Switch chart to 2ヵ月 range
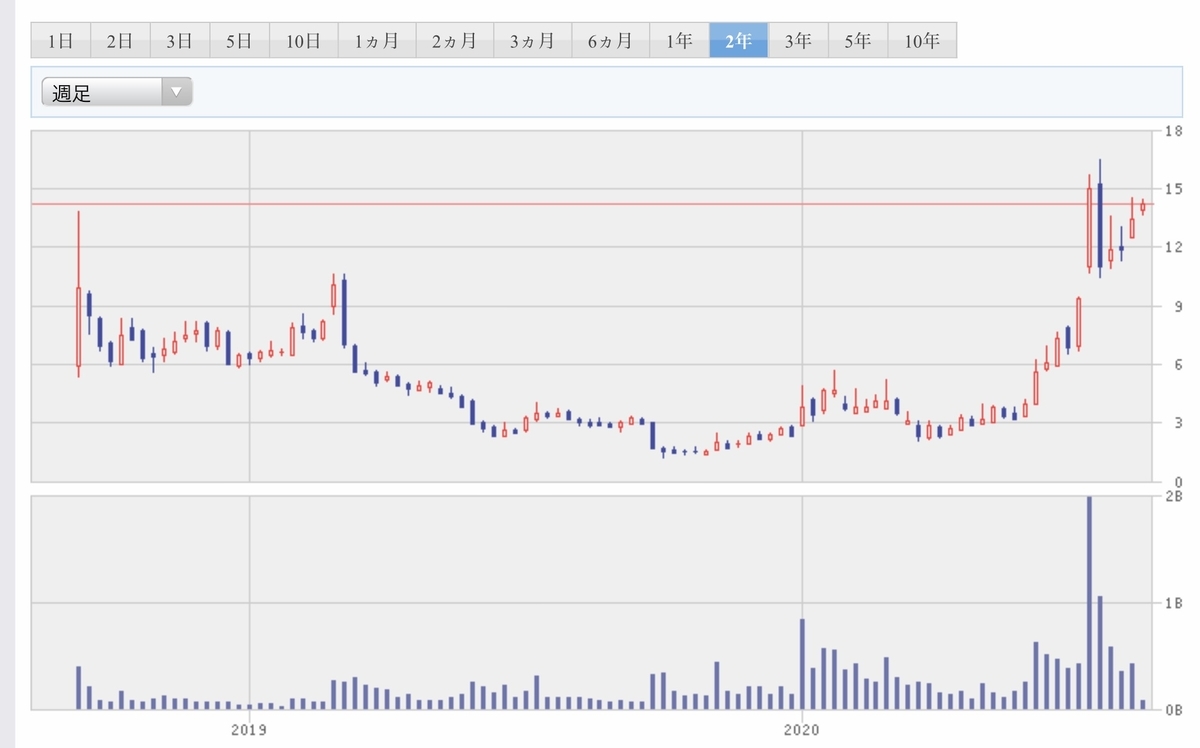1200x748 pixels. [x=454, y=41]
